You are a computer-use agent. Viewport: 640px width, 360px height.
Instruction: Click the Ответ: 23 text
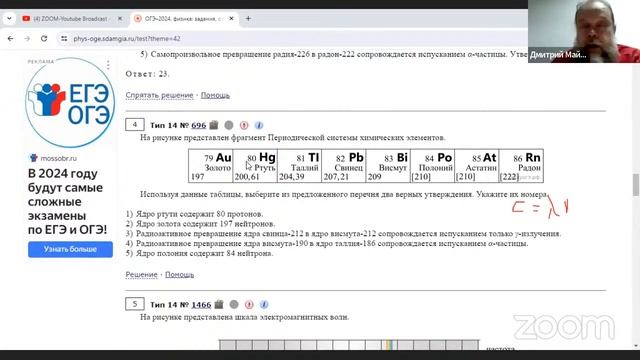(147, 74)
